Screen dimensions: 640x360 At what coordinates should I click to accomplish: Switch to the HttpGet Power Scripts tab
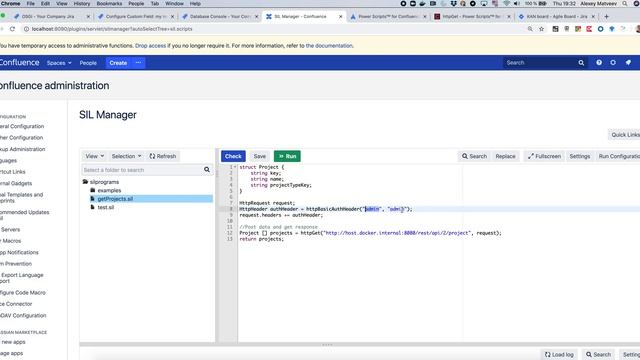coord(472,16)
